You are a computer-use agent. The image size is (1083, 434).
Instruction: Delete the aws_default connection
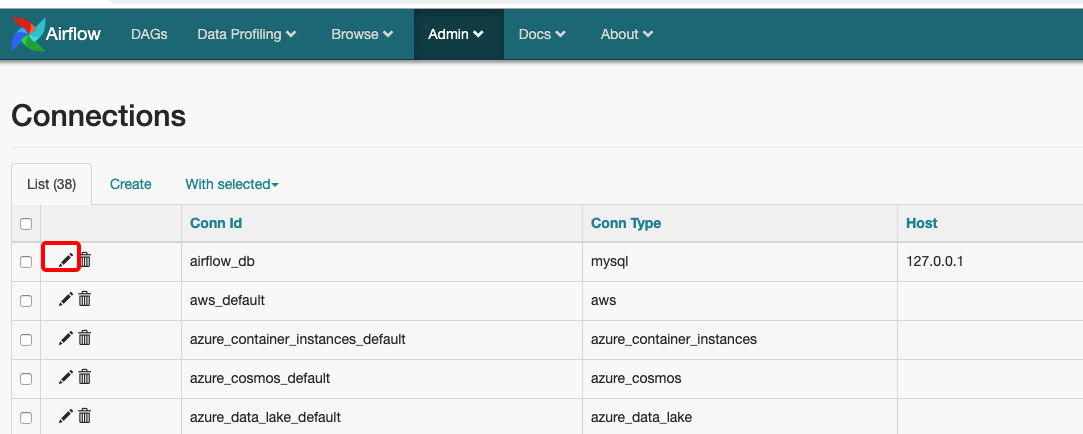coord(85,299)
